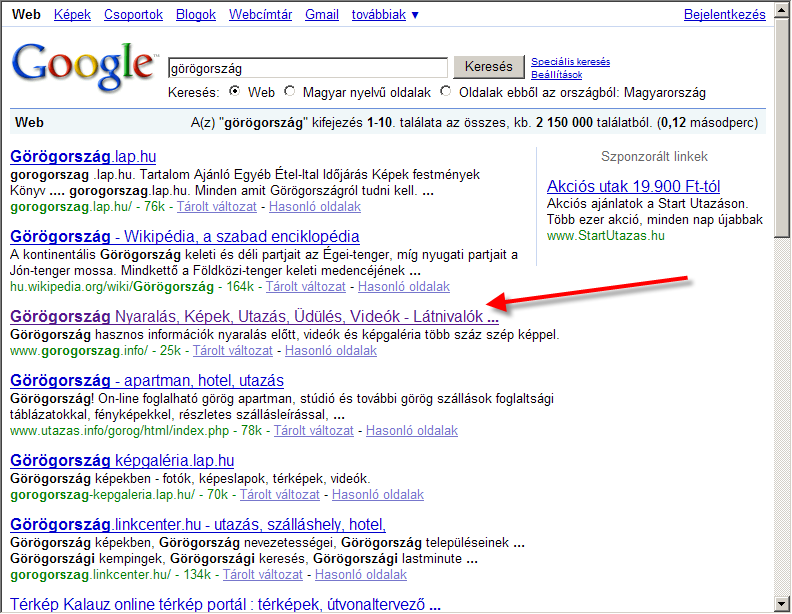
Task: Click the 2 150 000 result count text
Action: [564, 123]
